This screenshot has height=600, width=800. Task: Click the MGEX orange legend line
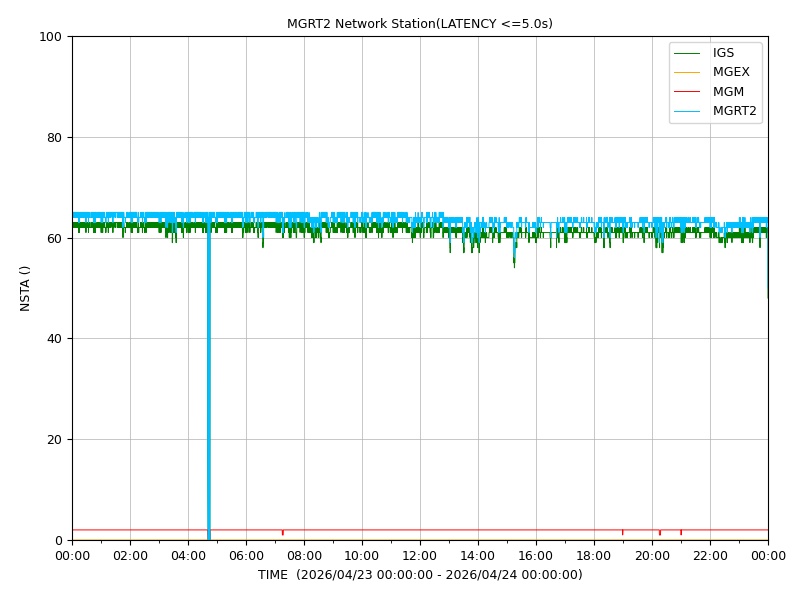(x=687, y=72)
